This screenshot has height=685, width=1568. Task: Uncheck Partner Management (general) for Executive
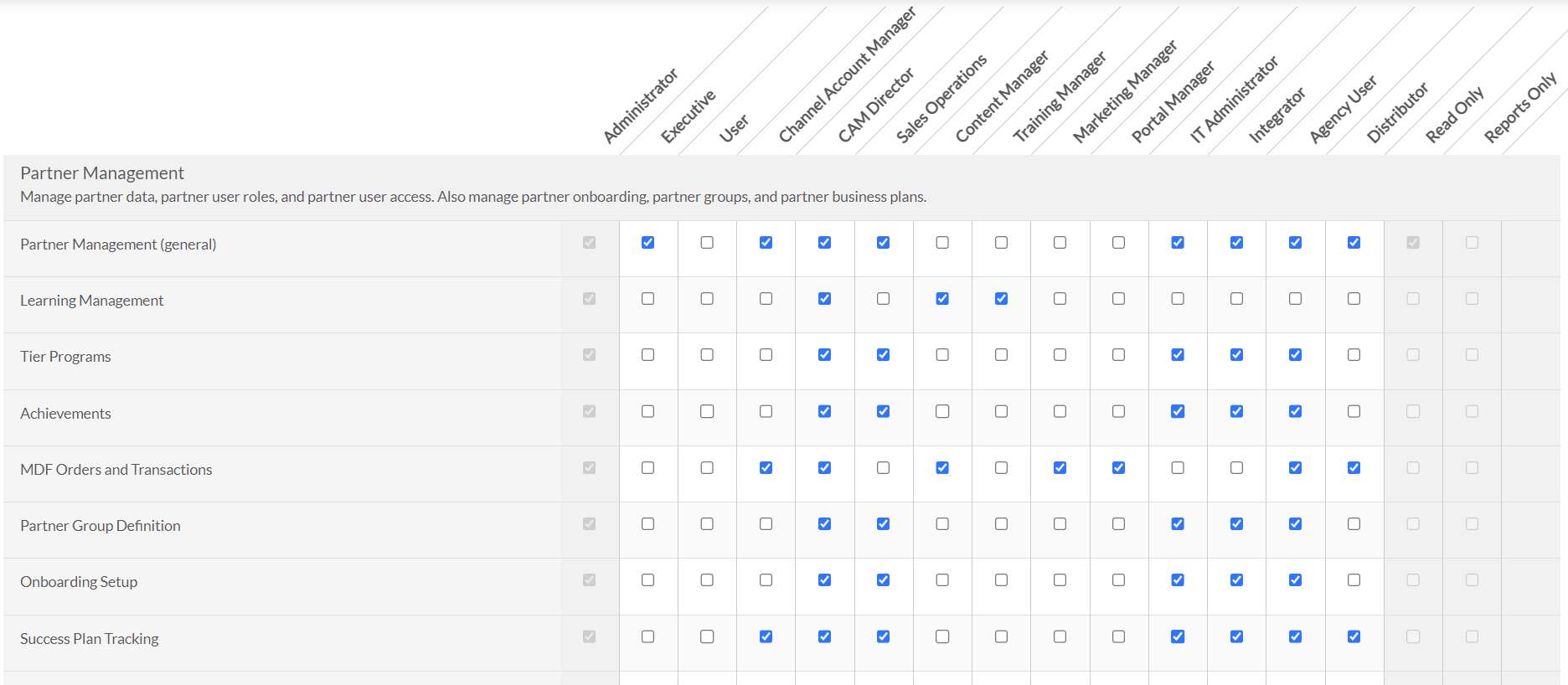(647, 242)
